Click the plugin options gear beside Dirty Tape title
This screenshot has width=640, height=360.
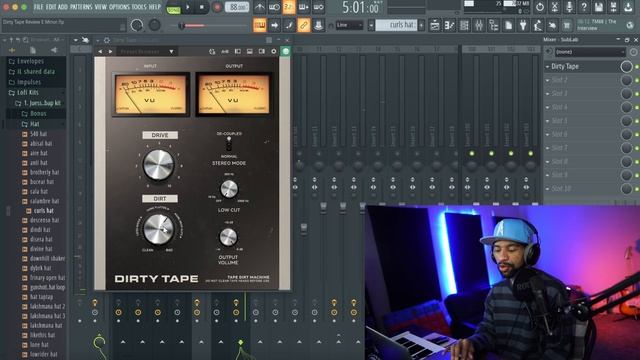[x=107, y=40]
